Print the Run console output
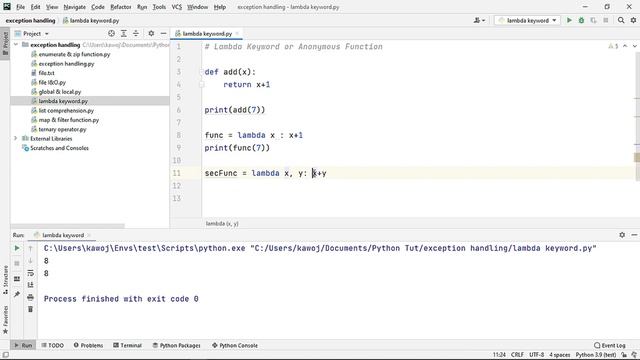Image resolution: width=640 pixels, height=360 pixels. (x=30, y=297)
